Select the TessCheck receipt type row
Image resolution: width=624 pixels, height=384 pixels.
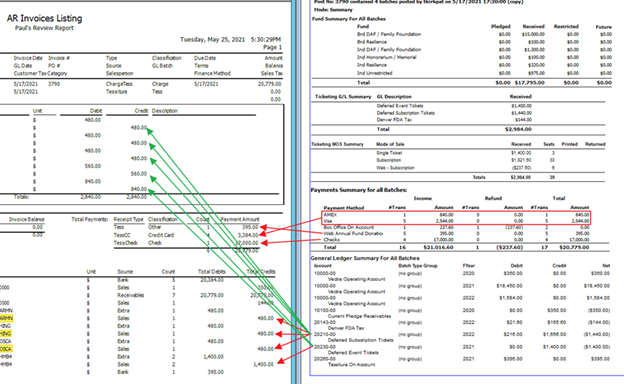click(186, 243)
